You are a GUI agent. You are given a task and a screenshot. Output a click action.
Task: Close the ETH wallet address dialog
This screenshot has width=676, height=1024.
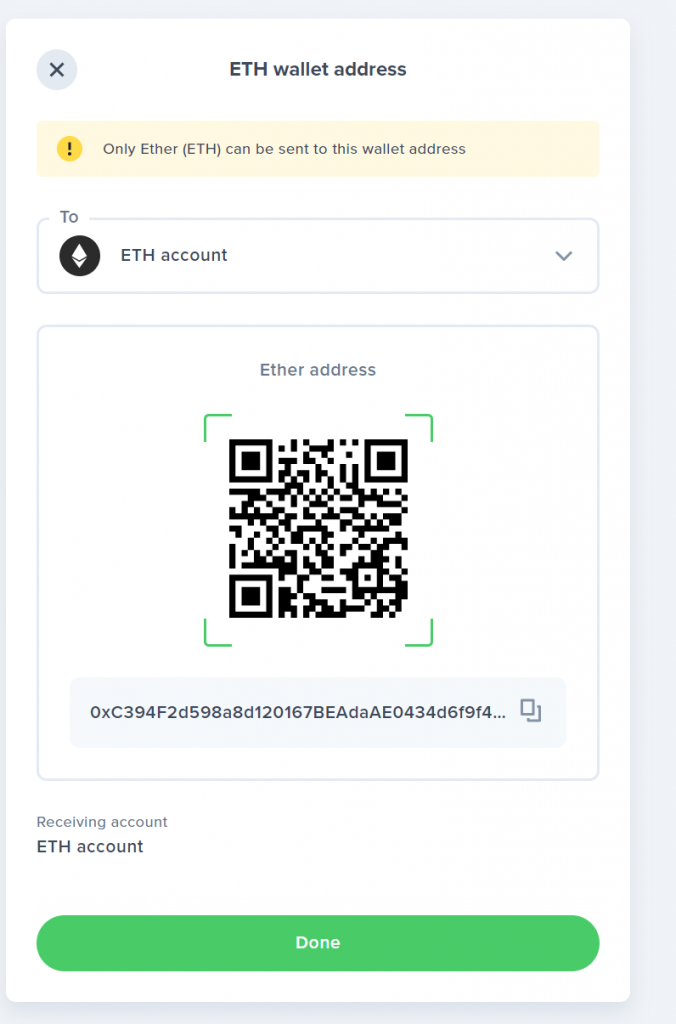coord(57,70)
